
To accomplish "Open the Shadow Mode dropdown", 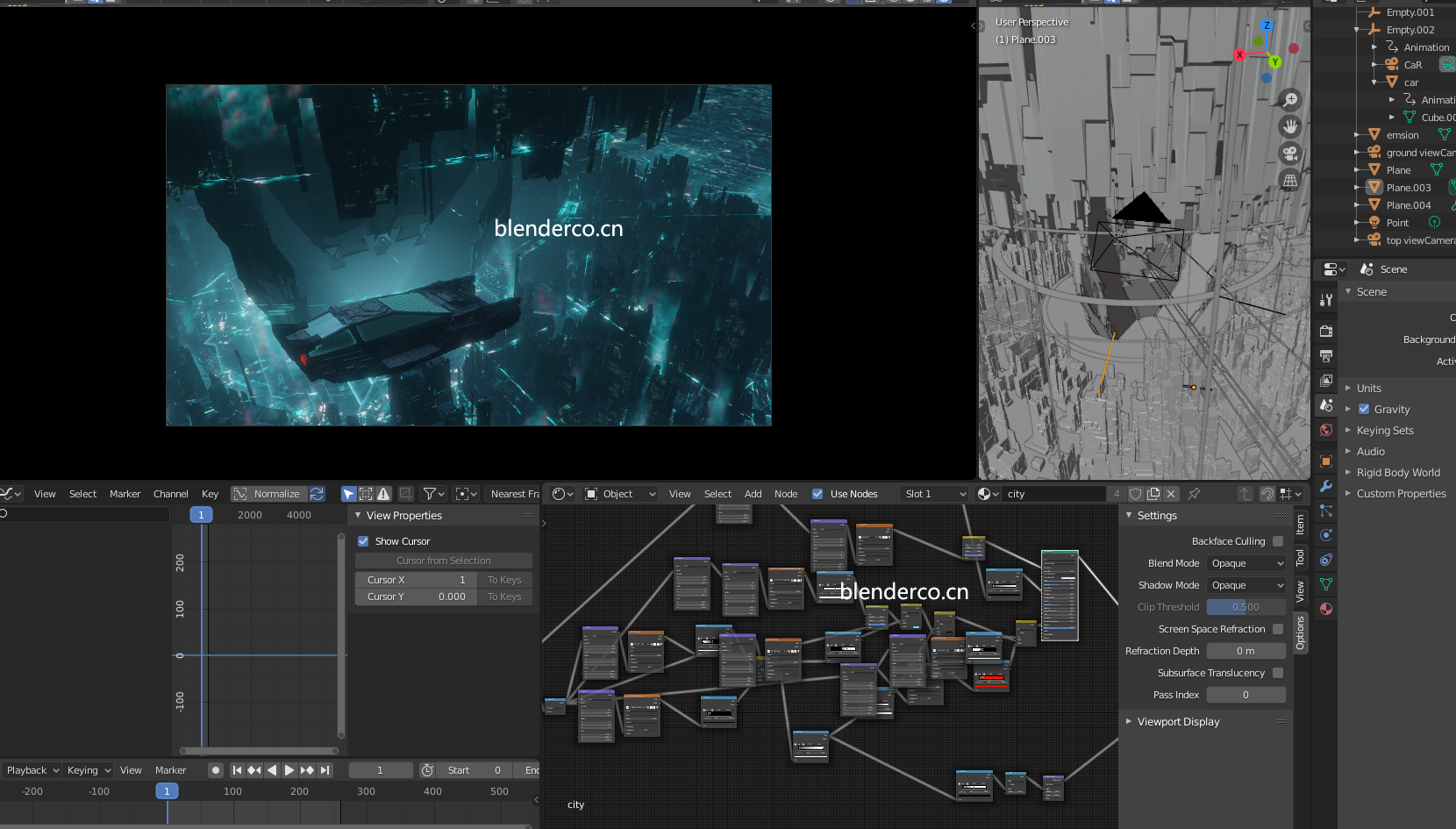I will click(x=1246, y=585).
